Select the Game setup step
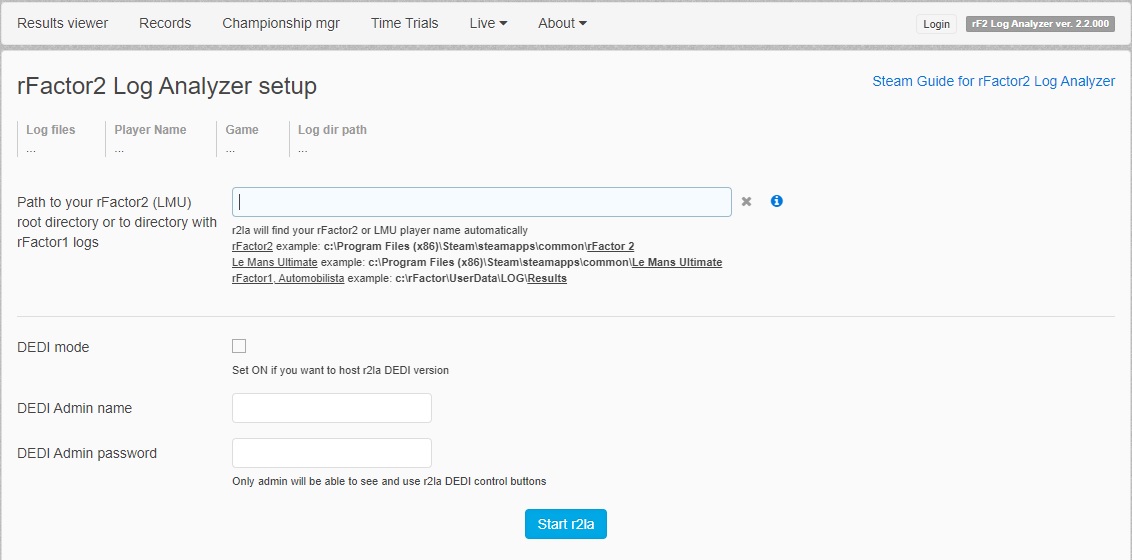 242,139
